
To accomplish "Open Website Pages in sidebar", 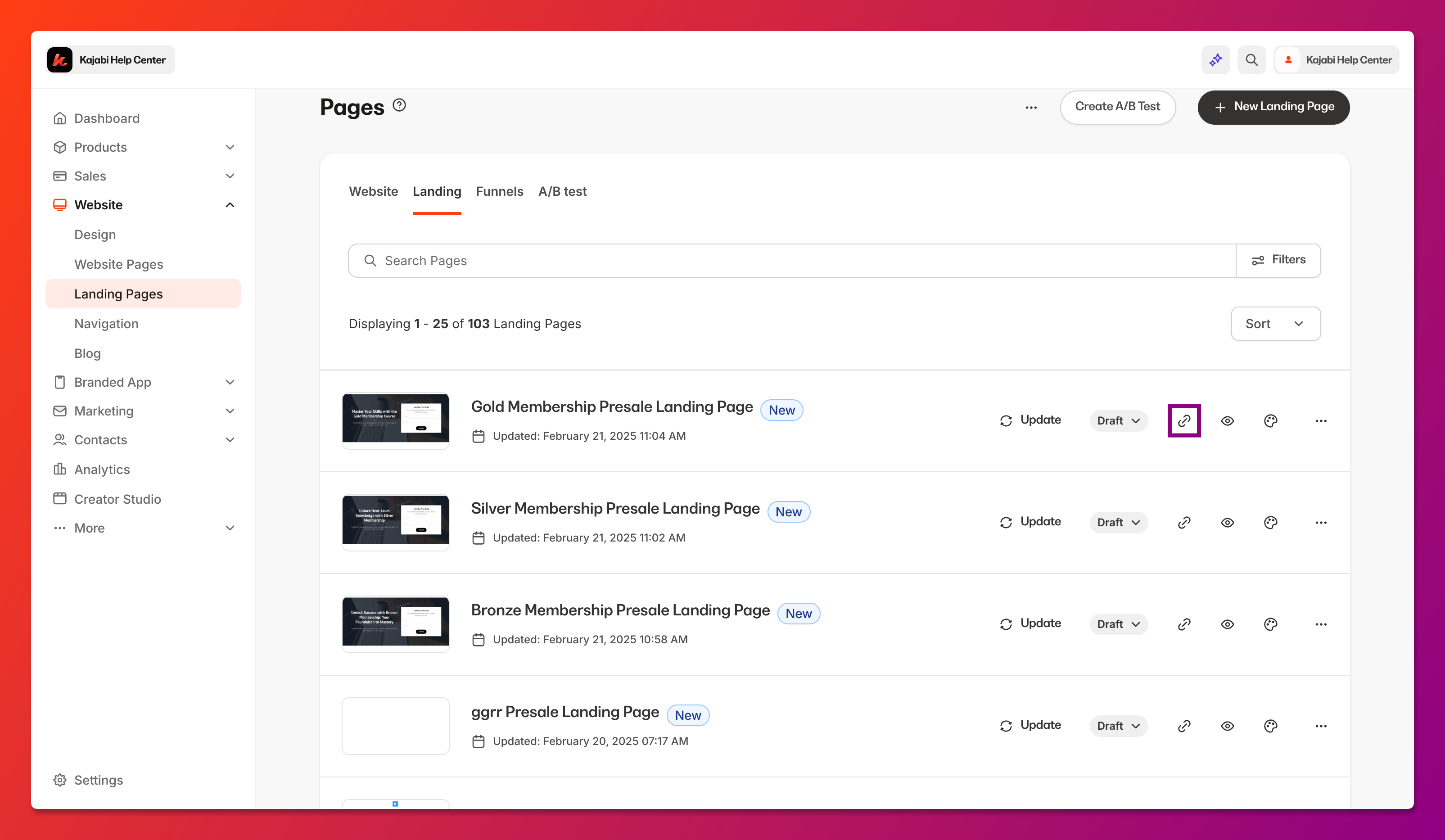I will (x=119, y=264).
